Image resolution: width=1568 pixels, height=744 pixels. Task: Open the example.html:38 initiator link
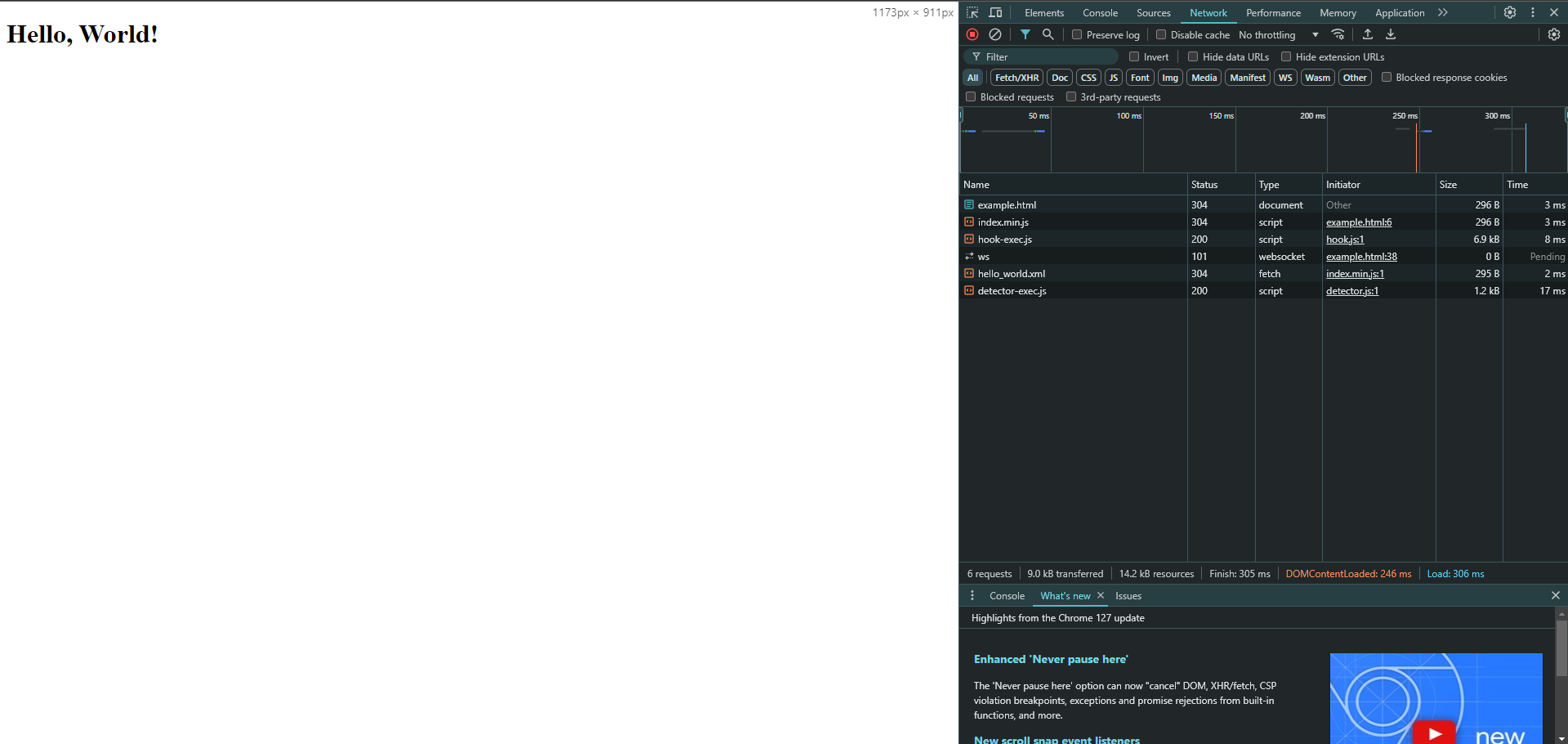[1361, 257]
